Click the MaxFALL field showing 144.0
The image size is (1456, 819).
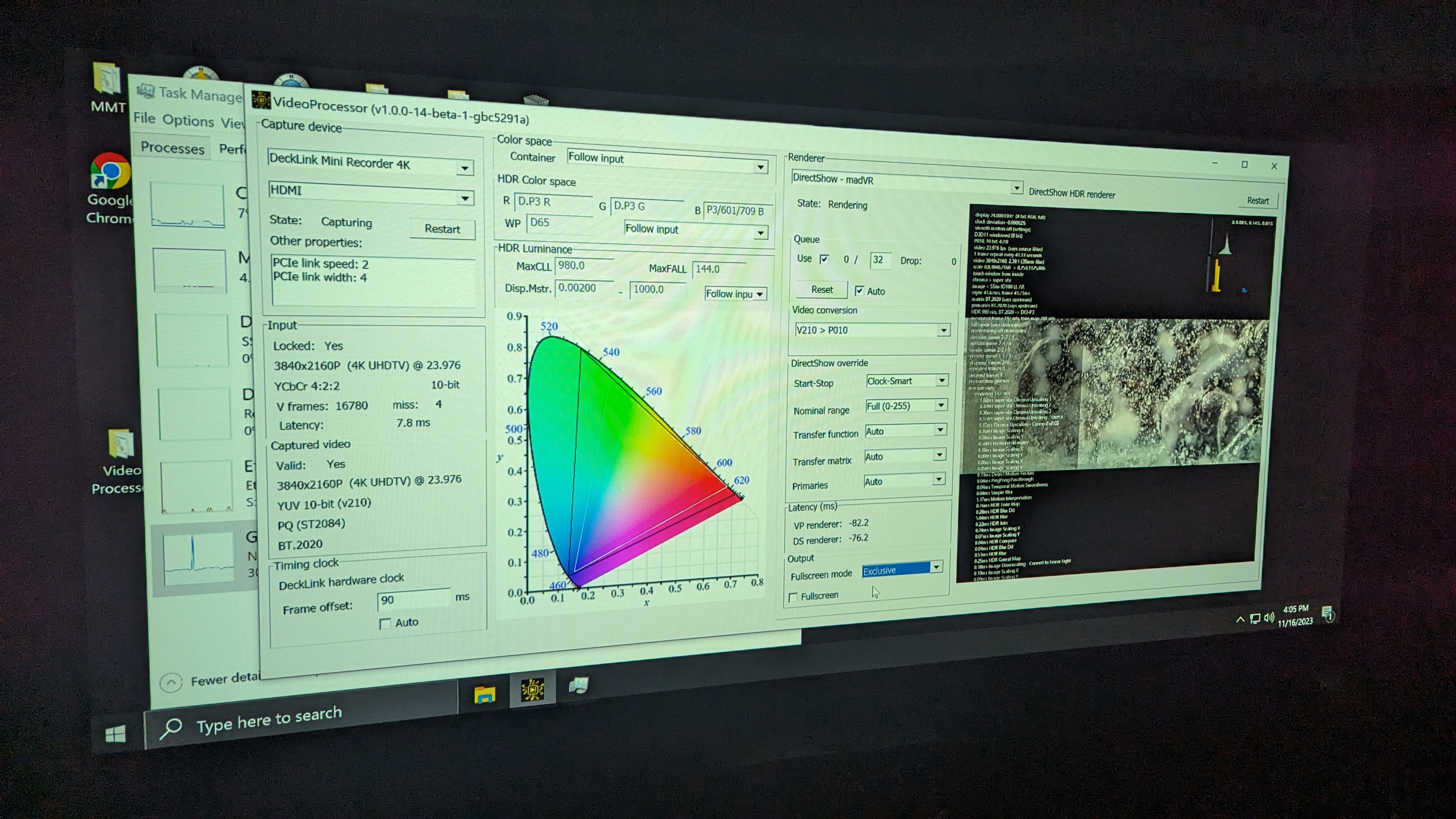pos(720,269)
